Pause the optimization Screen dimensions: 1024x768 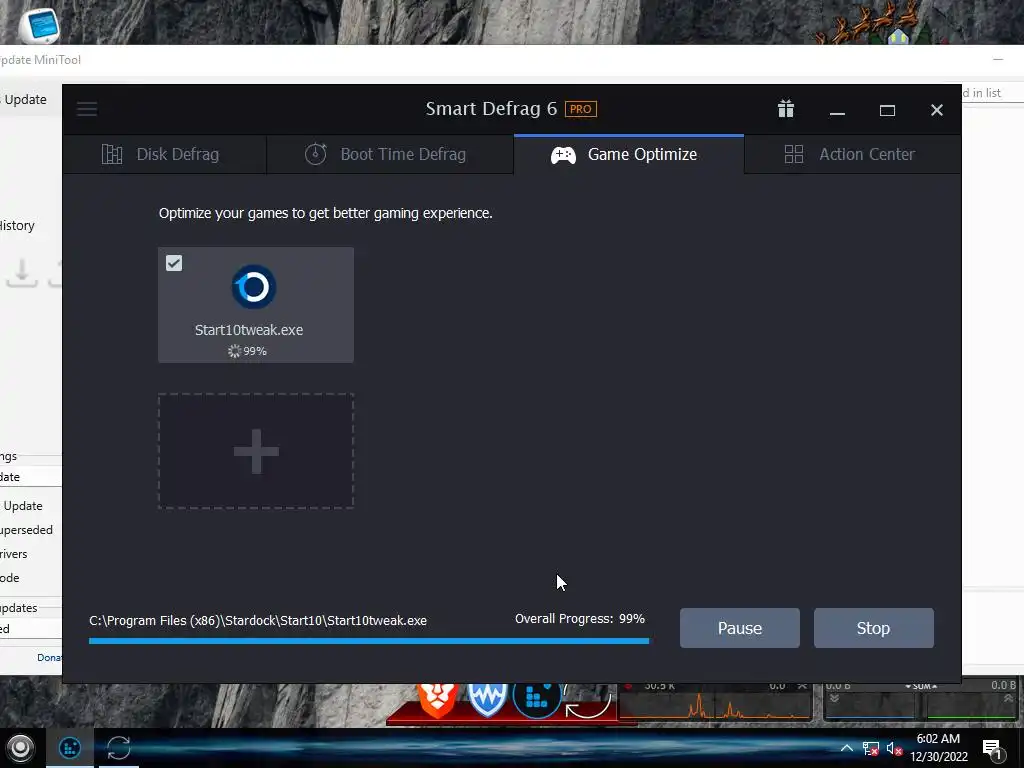click(739, 628)
